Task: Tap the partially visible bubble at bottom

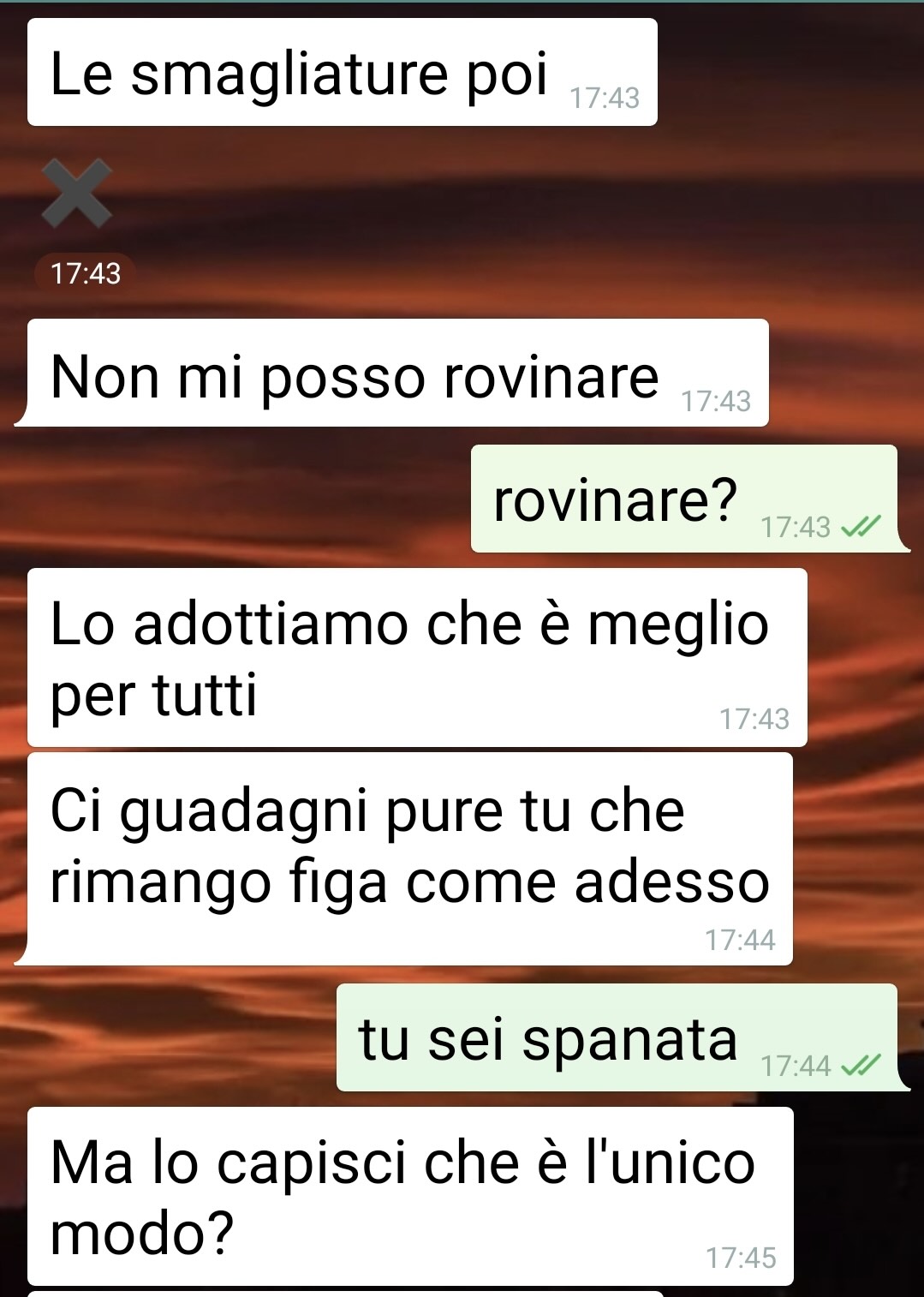Action: click(346, 1294)
